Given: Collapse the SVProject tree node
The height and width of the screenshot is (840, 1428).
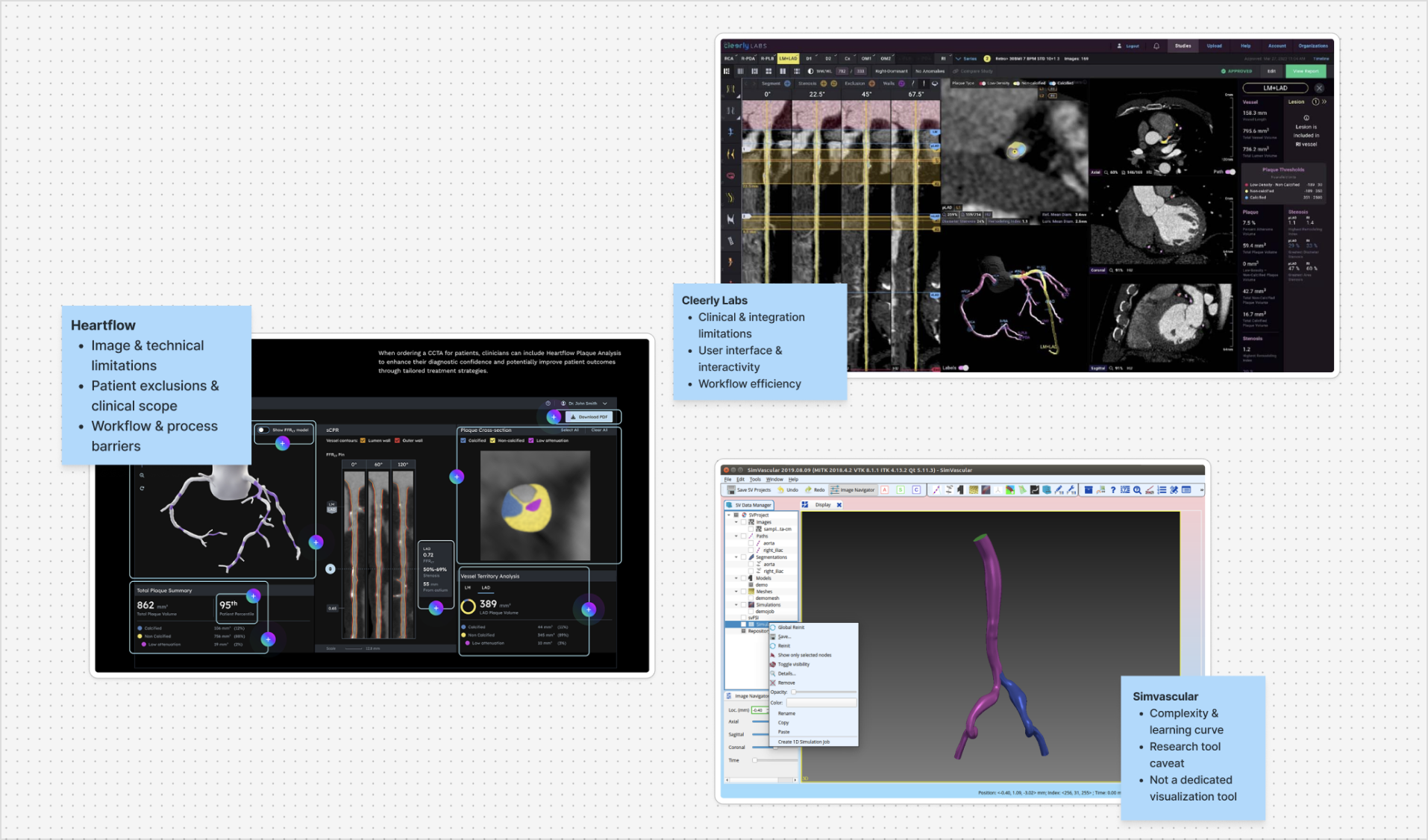Looking at the screenshot, I should point(730,515).
